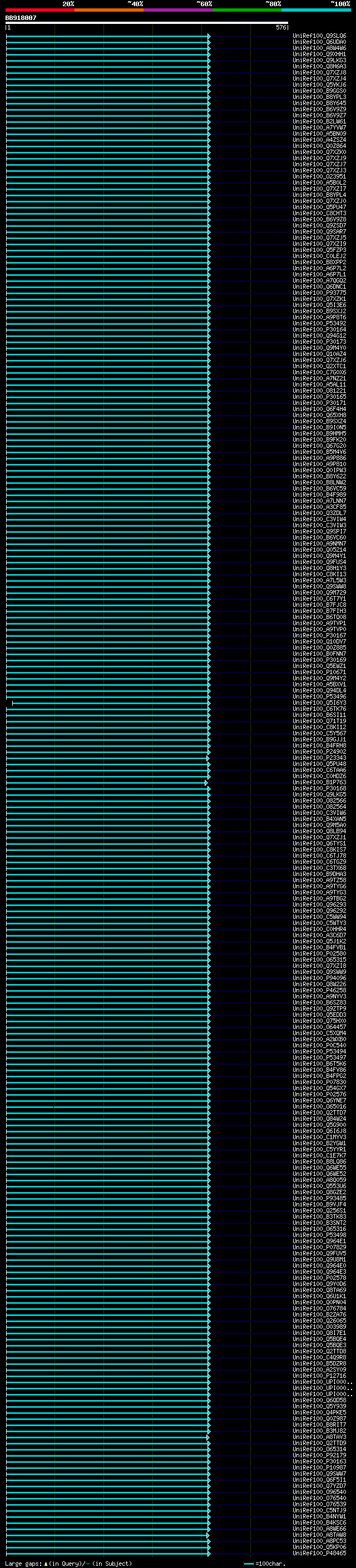Click the green ~80% identity legend bar
The image size is (356, 1568).
pos(247,10)
